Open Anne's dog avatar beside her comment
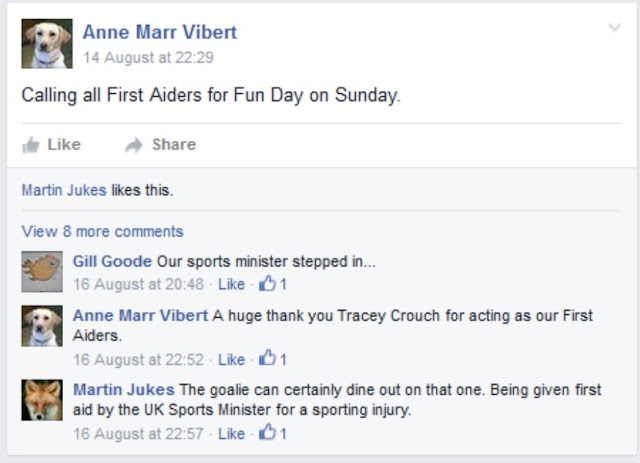This screenshot has width=640, height=463. (x=42, y=326)
